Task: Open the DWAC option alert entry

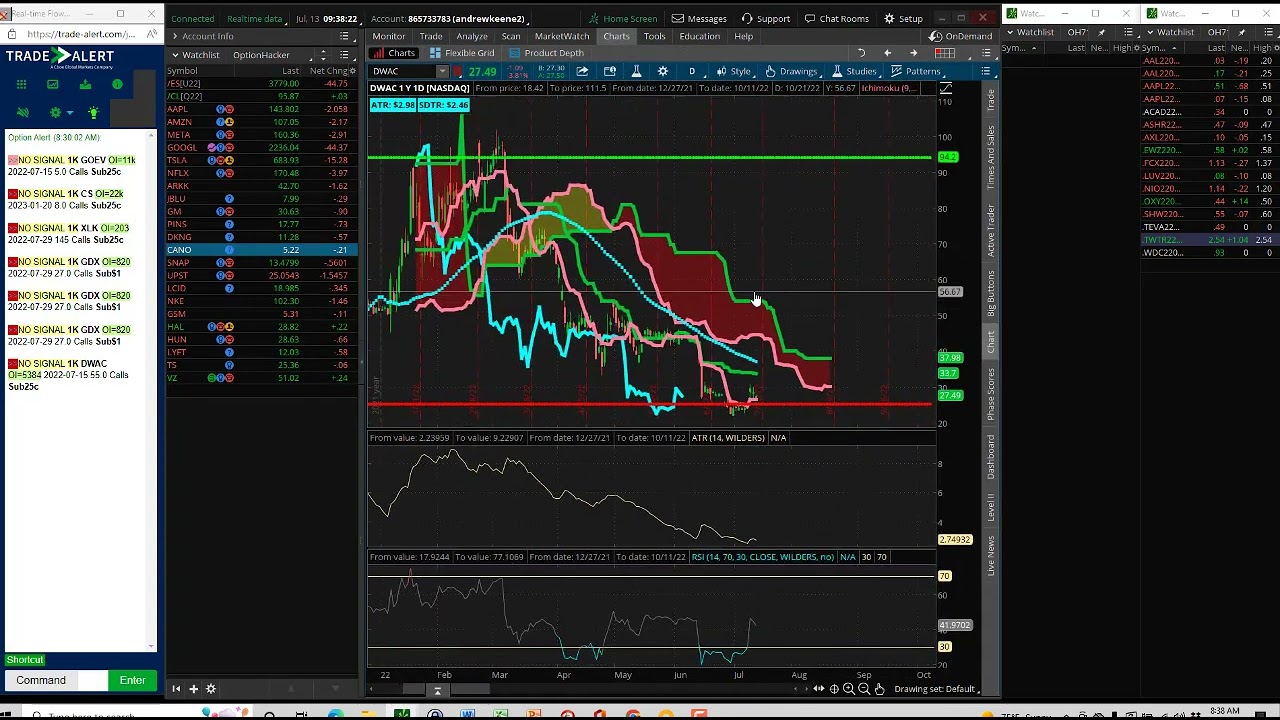Action: click(68, 375)
